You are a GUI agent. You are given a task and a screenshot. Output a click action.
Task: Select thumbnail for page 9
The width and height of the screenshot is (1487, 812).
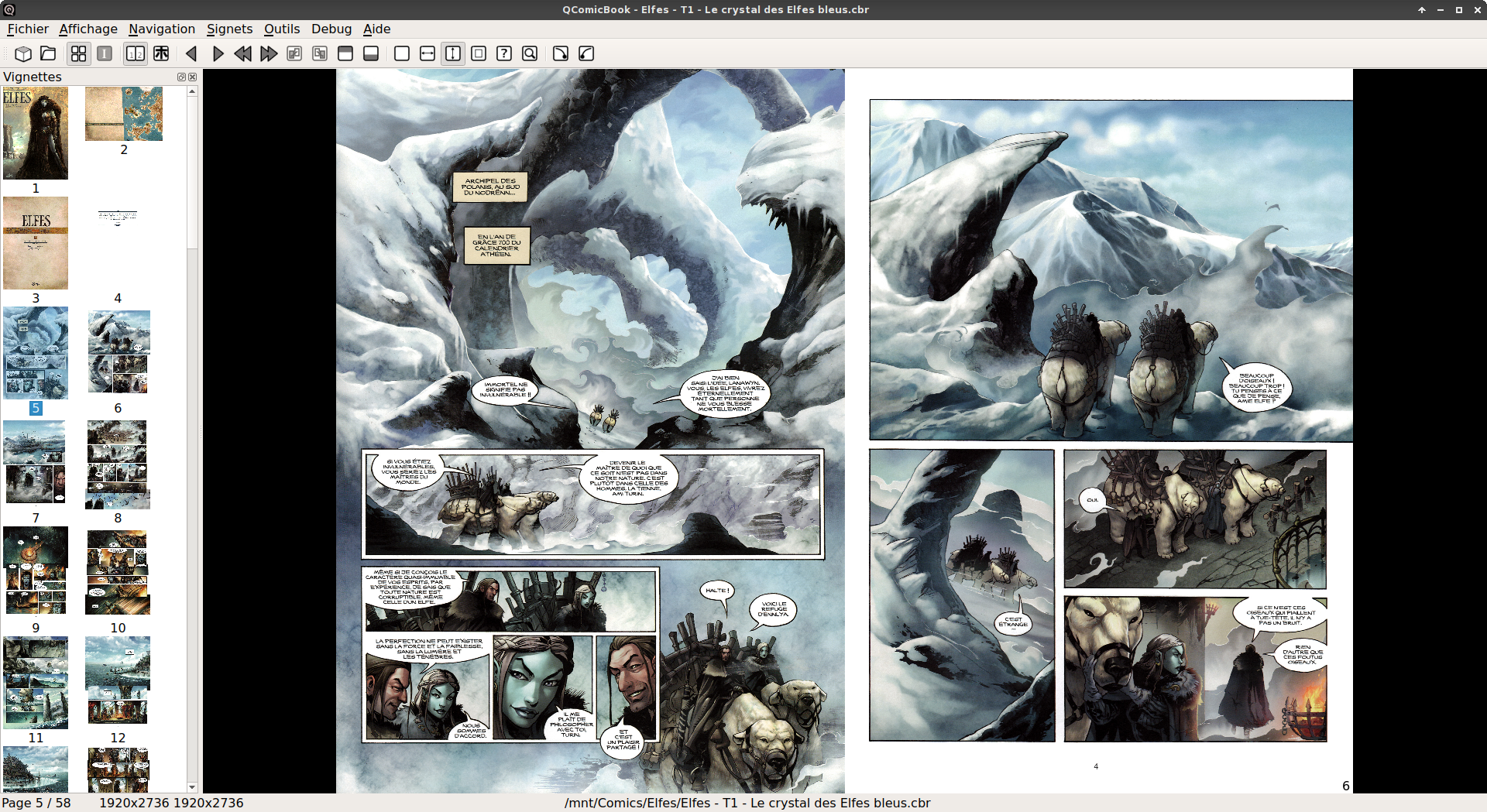point(36,570)
